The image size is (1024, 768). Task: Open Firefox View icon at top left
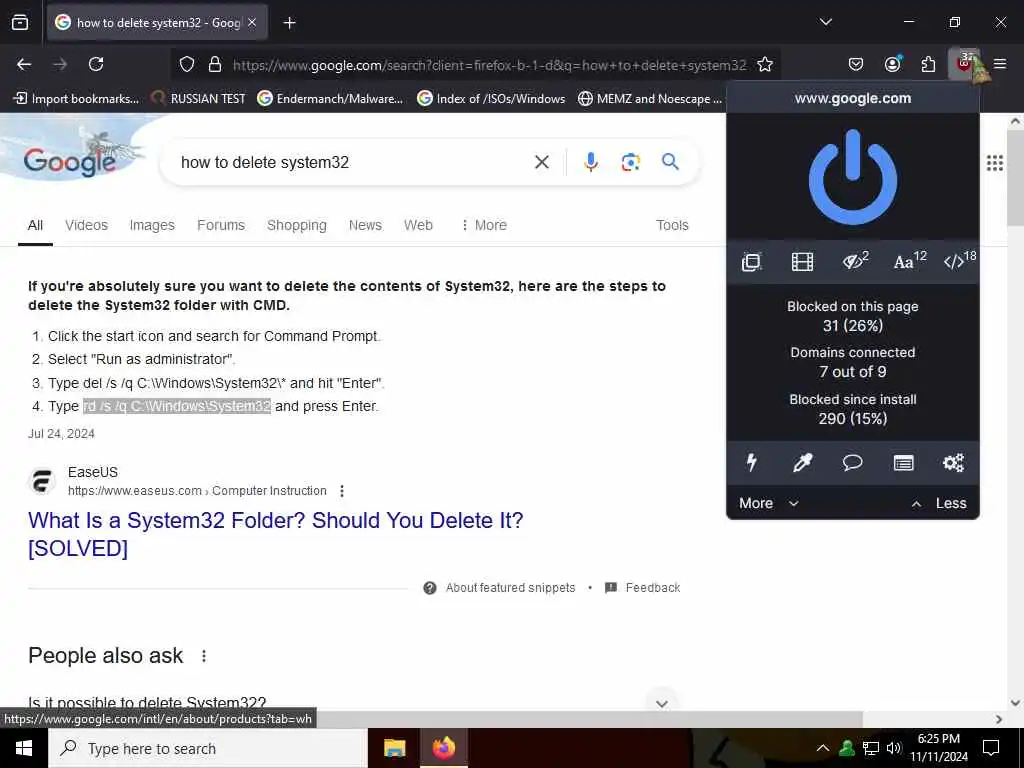[20, 22]
